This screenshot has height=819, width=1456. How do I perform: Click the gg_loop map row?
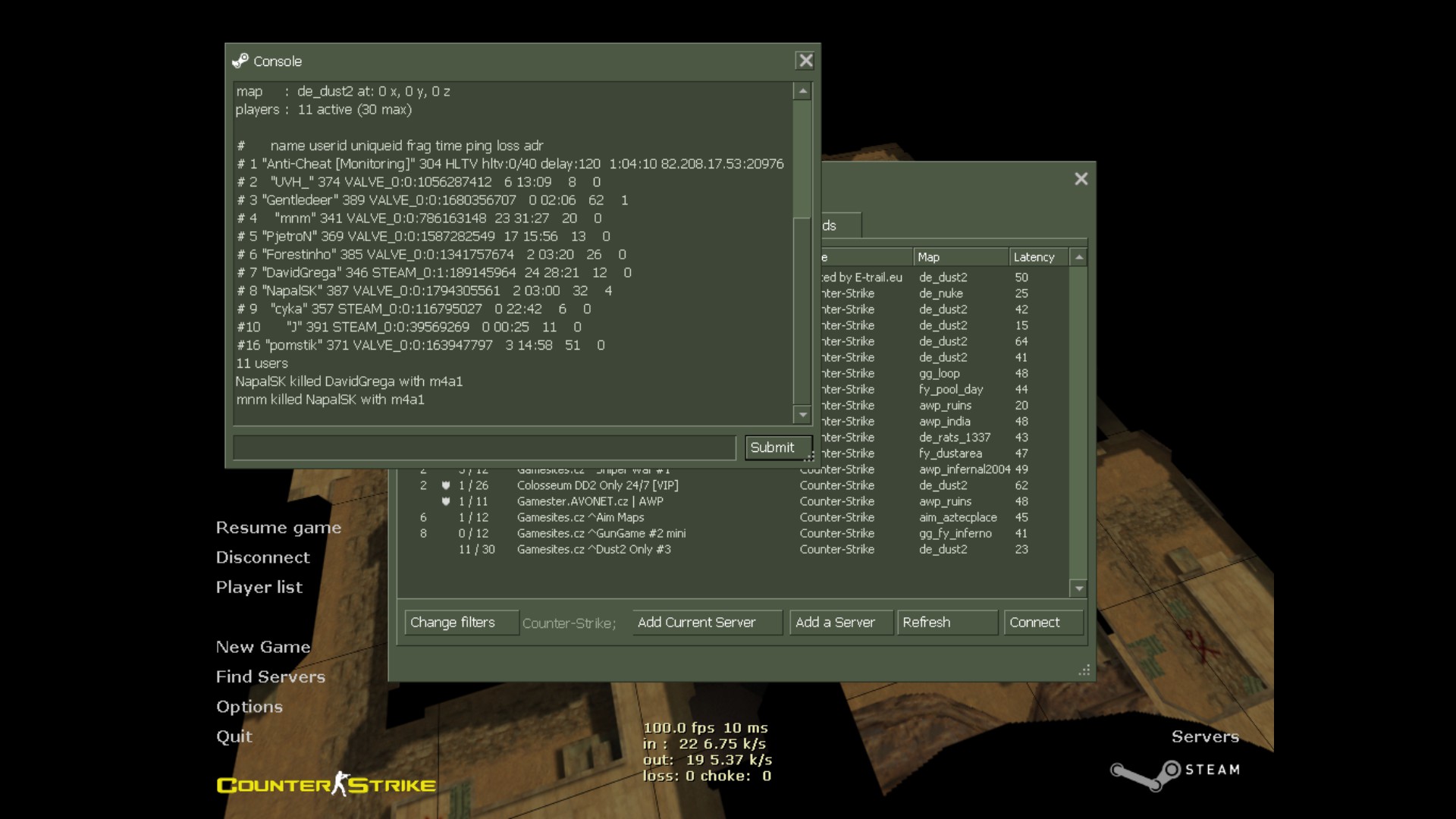[945, 373]
